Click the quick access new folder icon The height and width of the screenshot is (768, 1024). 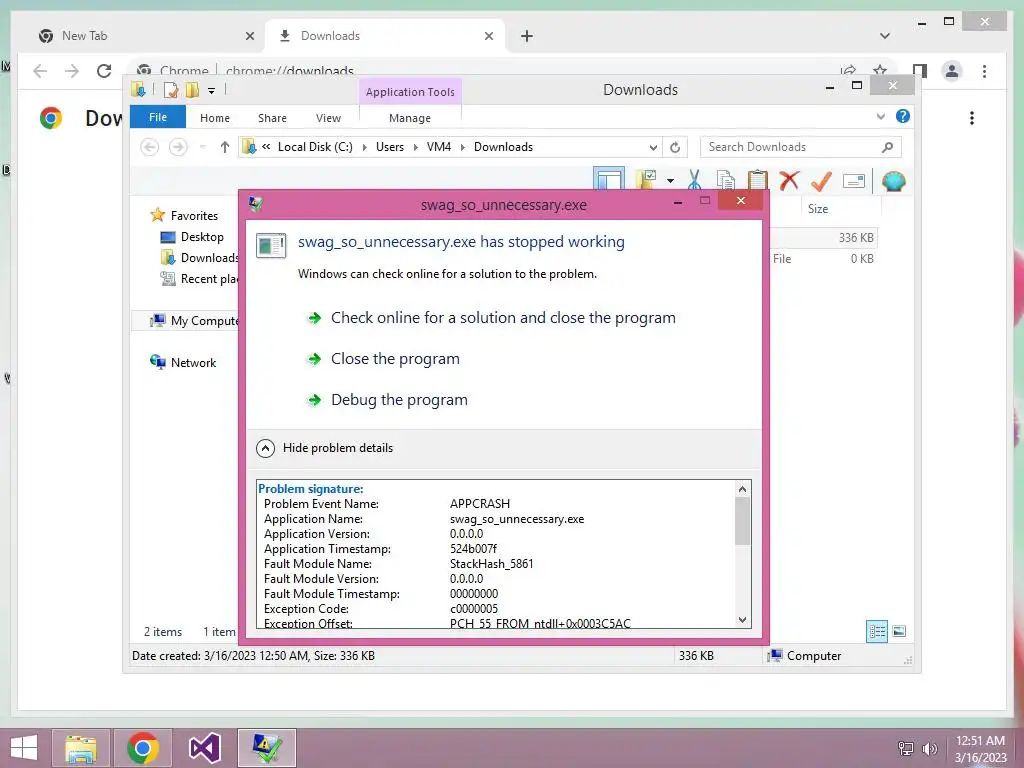click(193, 90)
